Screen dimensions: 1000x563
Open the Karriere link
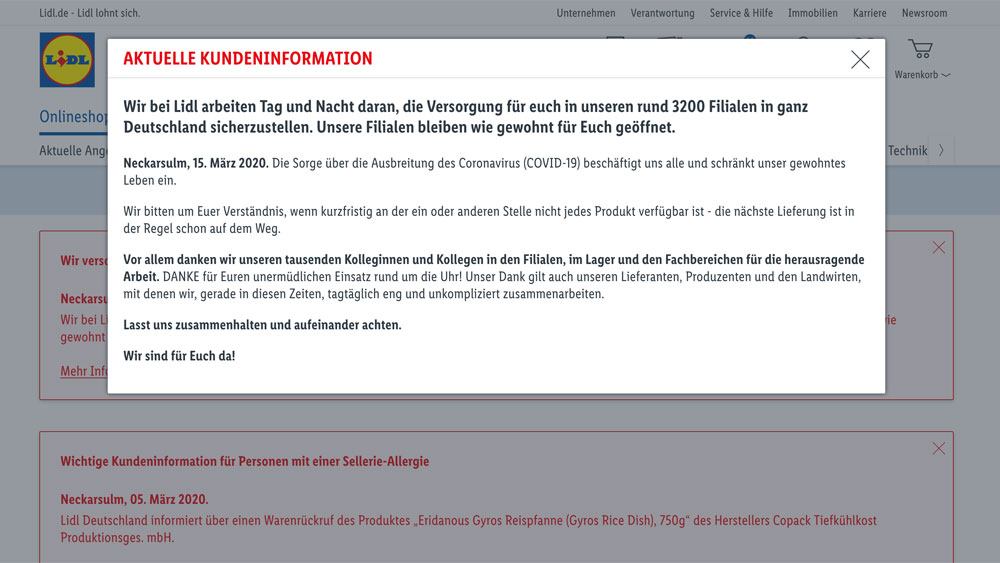click(869, 13)
